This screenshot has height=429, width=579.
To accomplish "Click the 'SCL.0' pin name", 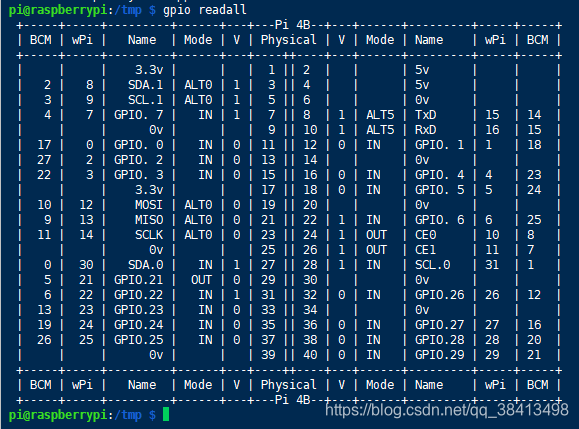I will [x=432, y=265].
